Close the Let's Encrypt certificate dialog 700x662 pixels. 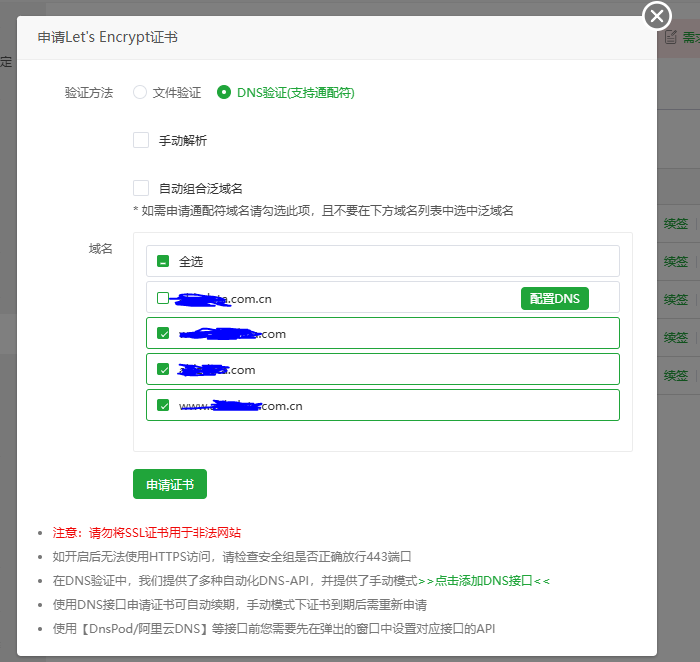click(657, 16)
